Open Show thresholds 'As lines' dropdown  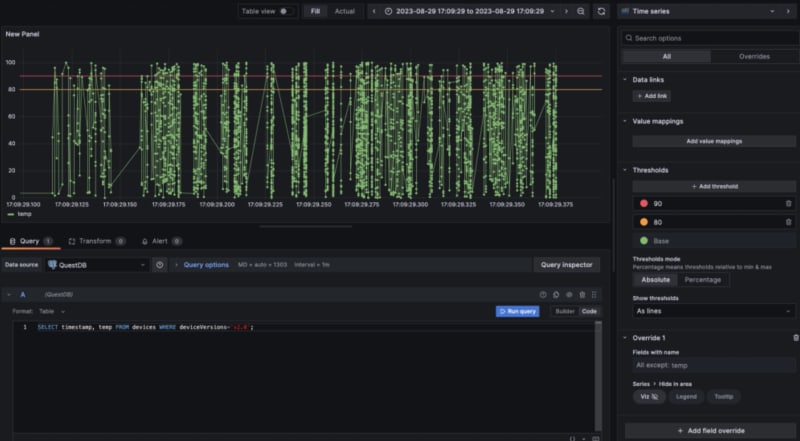pos(714,311)
